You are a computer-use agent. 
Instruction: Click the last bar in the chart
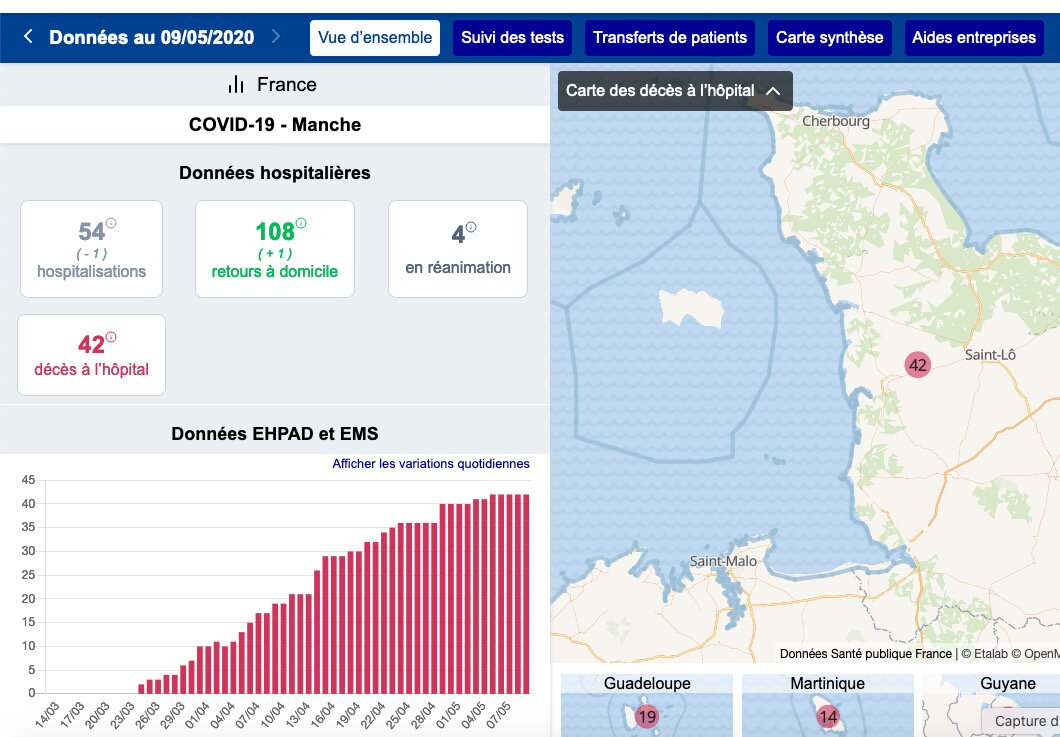click(526, 594)
